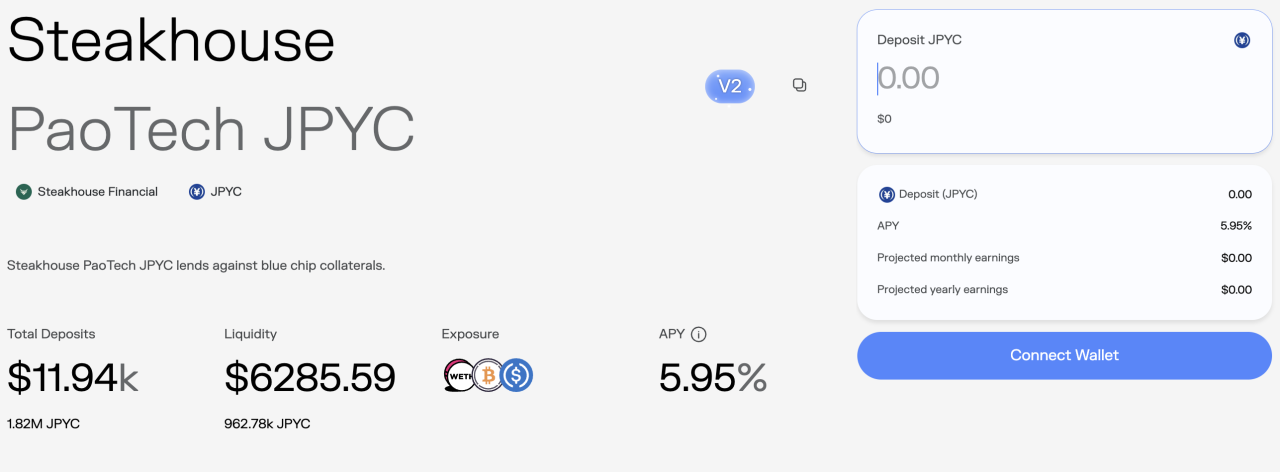Click the copy address icon
The height and width of the screenshot is (472, 1280).
point(799,86)
